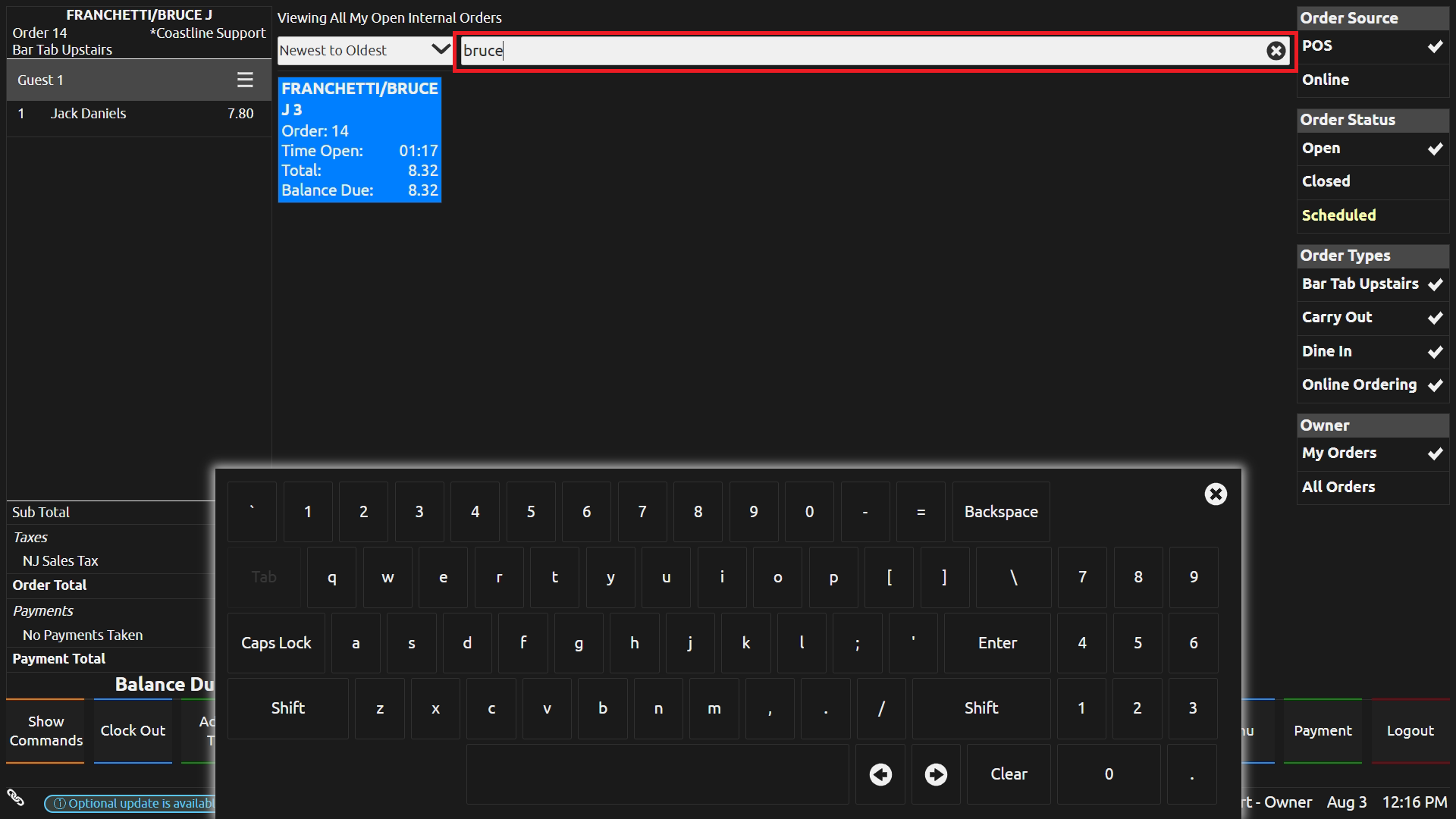The image size is (1456, 819).
Task: Click the link icon in status bar
Action: coord(16,798)
